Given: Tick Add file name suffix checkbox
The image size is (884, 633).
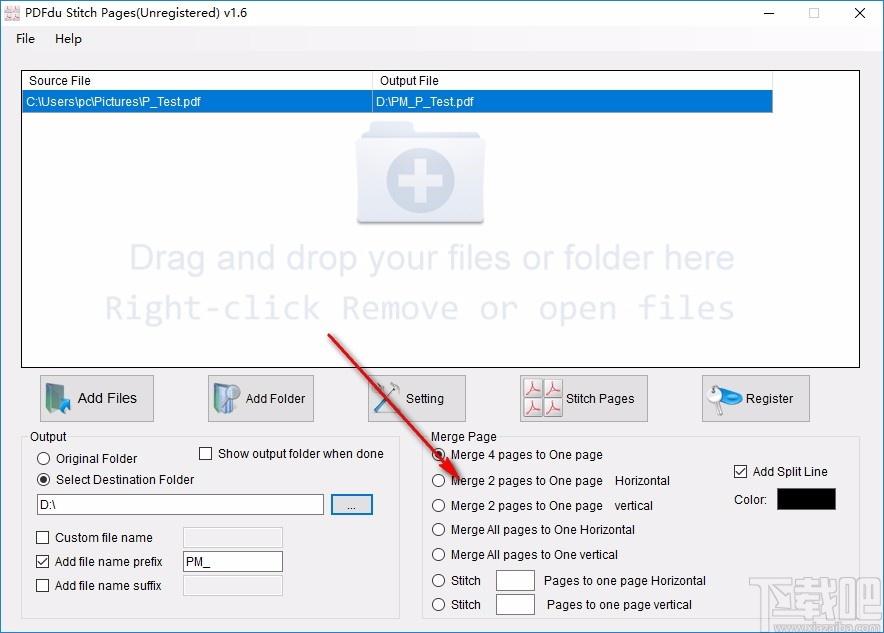Looking at the screenshot, I should (42, 586).
